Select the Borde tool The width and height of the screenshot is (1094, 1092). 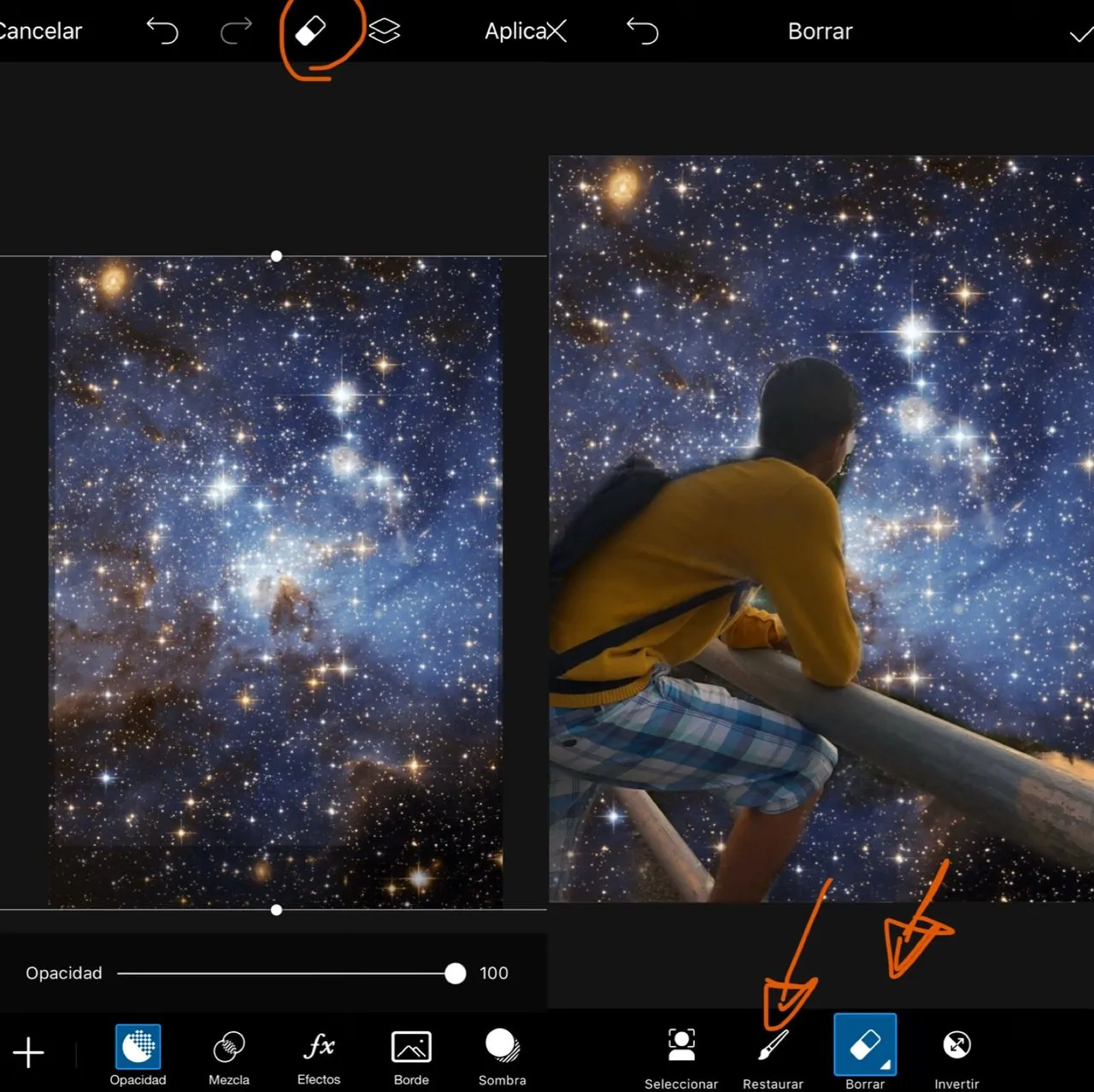pos(411,1058)
